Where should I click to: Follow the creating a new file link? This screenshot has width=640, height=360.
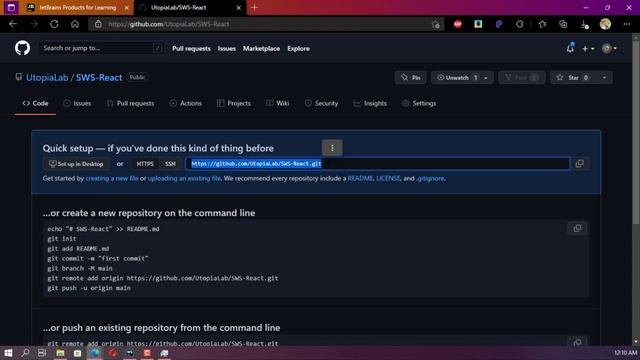click(112, 178)
